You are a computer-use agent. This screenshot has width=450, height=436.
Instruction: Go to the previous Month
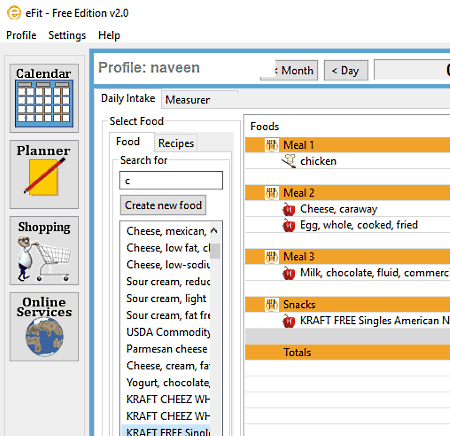click(289, 70)
